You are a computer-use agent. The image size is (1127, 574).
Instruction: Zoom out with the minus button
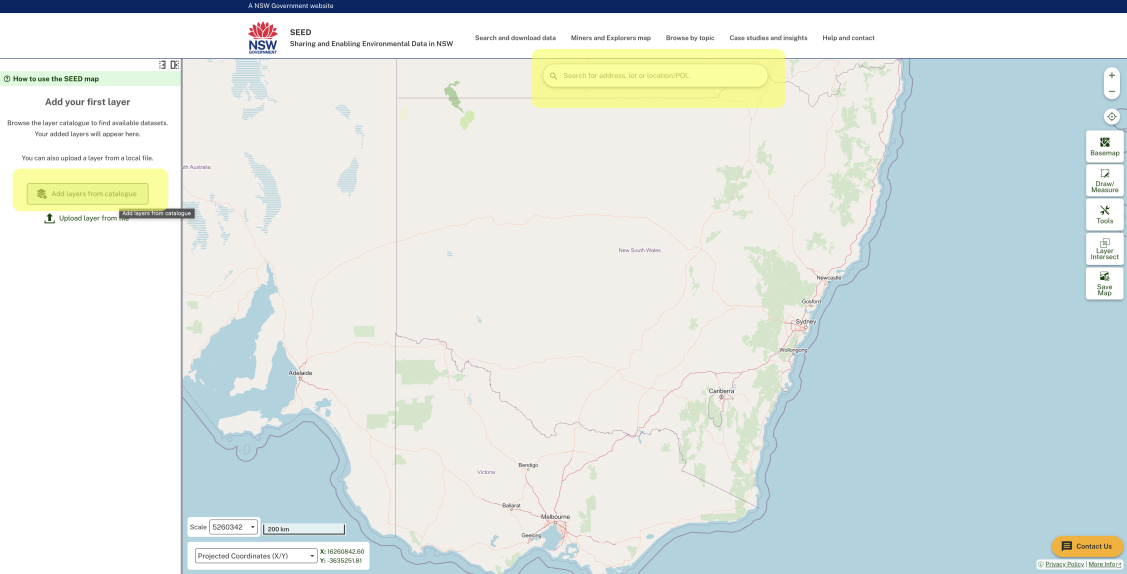click(x=1111, y=92)
